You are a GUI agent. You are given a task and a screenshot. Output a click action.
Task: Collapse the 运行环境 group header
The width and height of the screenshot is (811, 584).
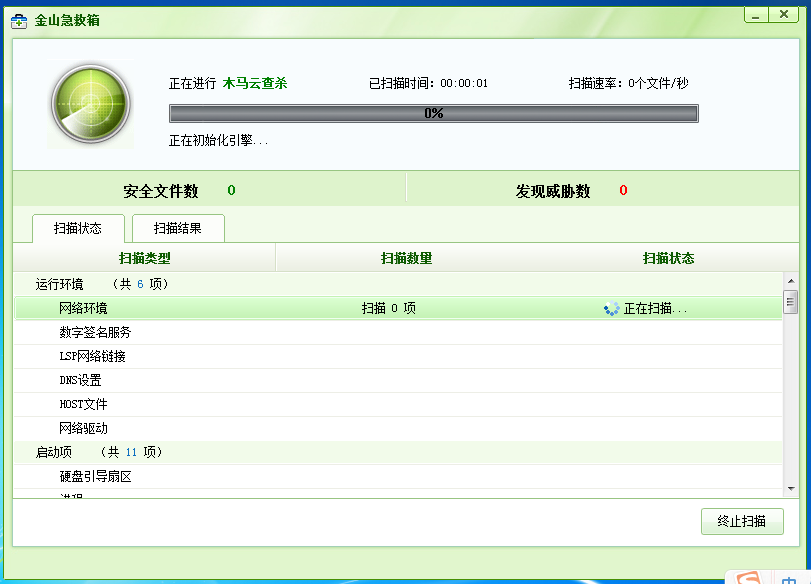coord(60,284)
